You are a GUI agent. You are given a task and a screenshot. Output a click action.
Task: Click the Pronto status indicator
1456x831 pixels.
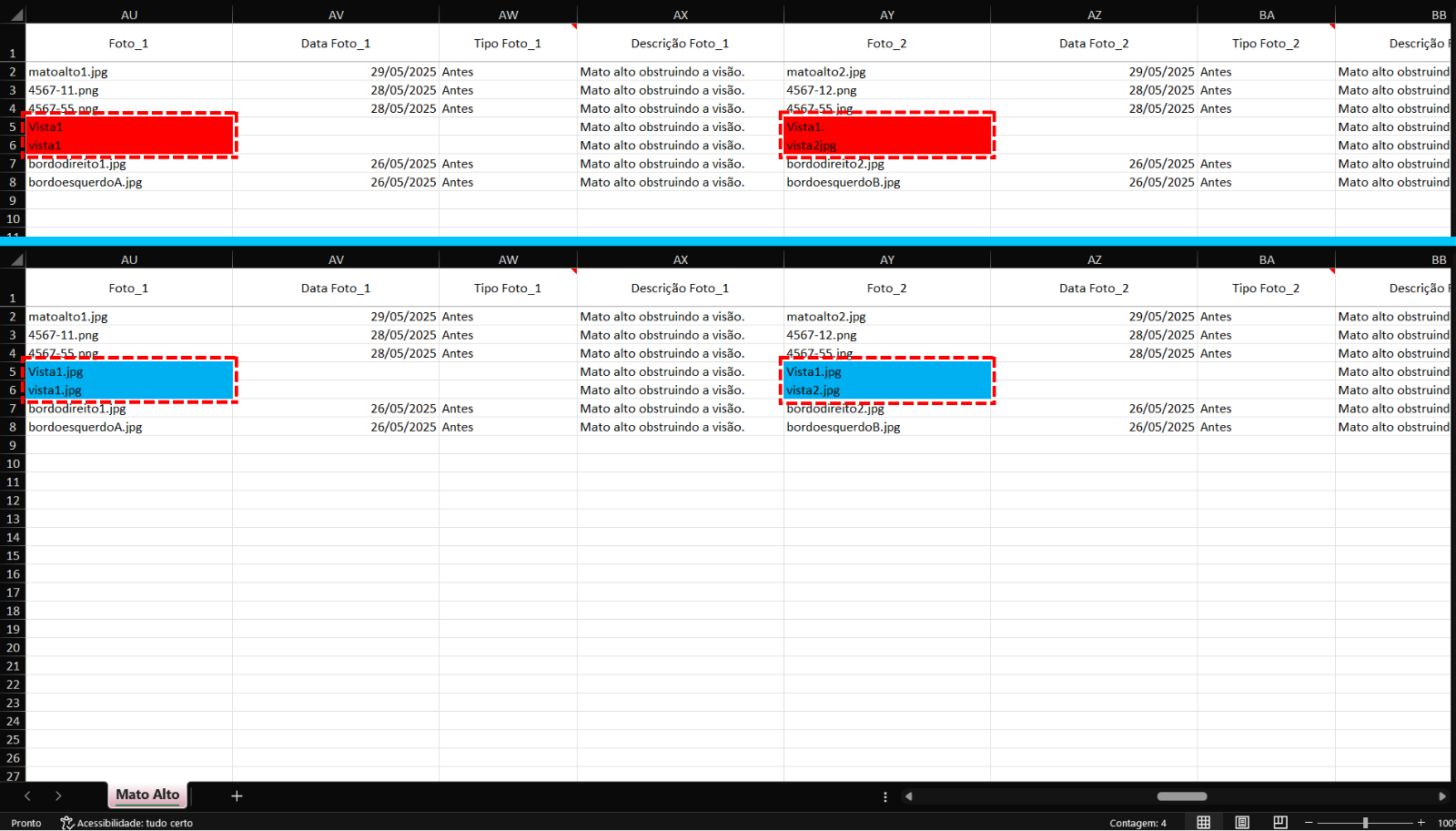(x=26, y=823)
